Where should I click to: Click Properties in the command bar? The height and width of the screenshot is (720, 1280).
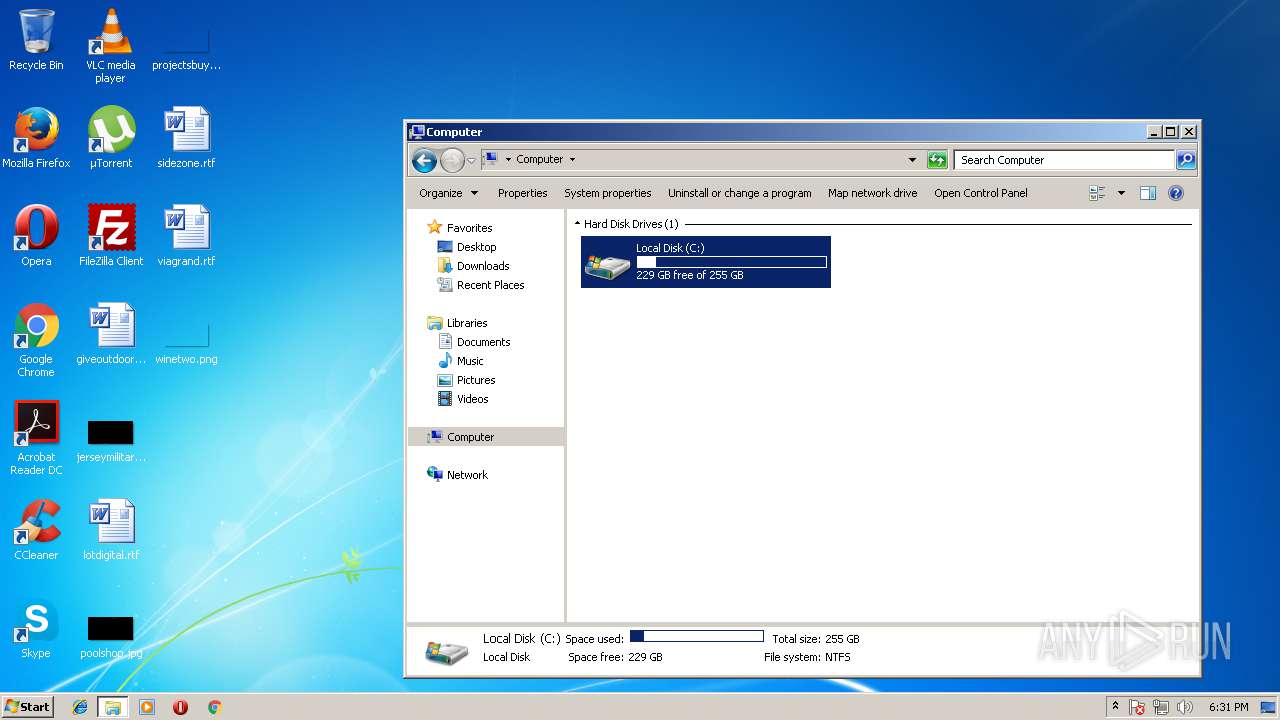tap(522, 193)
